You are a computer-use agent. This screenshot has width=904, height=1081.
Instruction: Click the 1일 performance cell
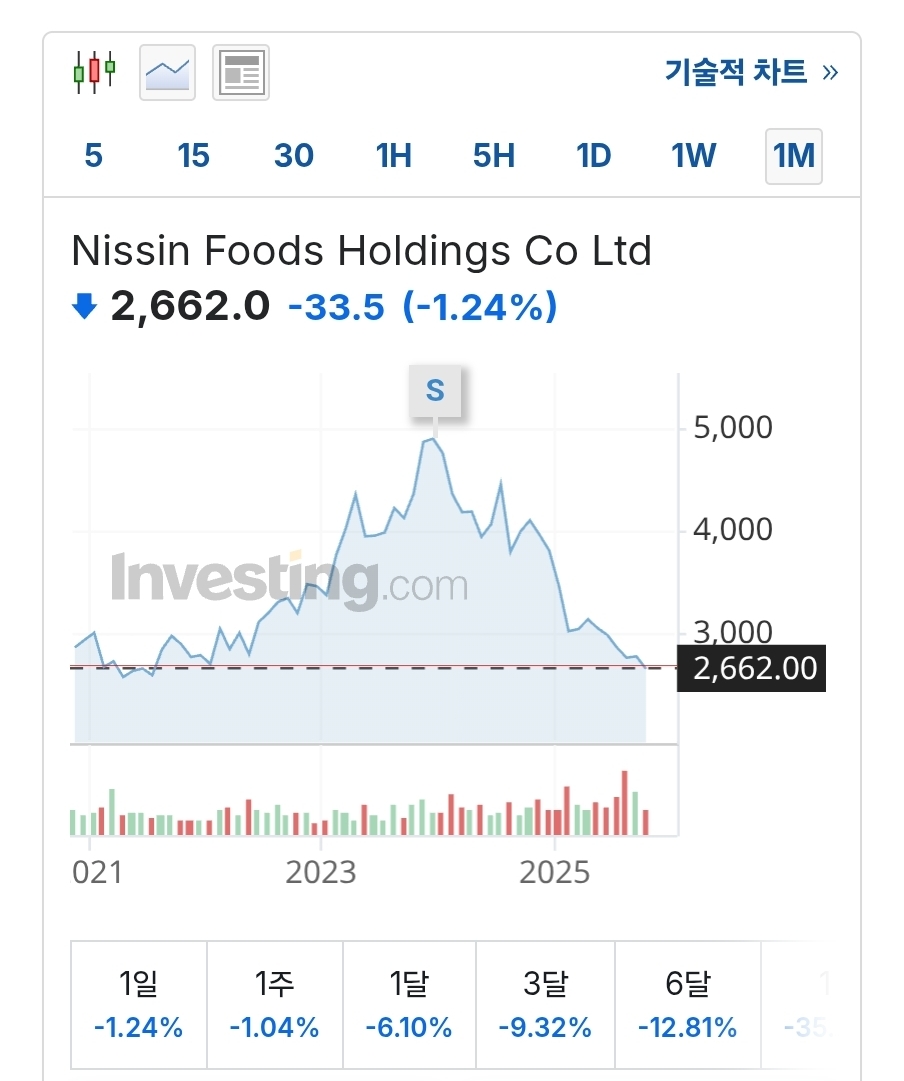tap(139, 1005)
